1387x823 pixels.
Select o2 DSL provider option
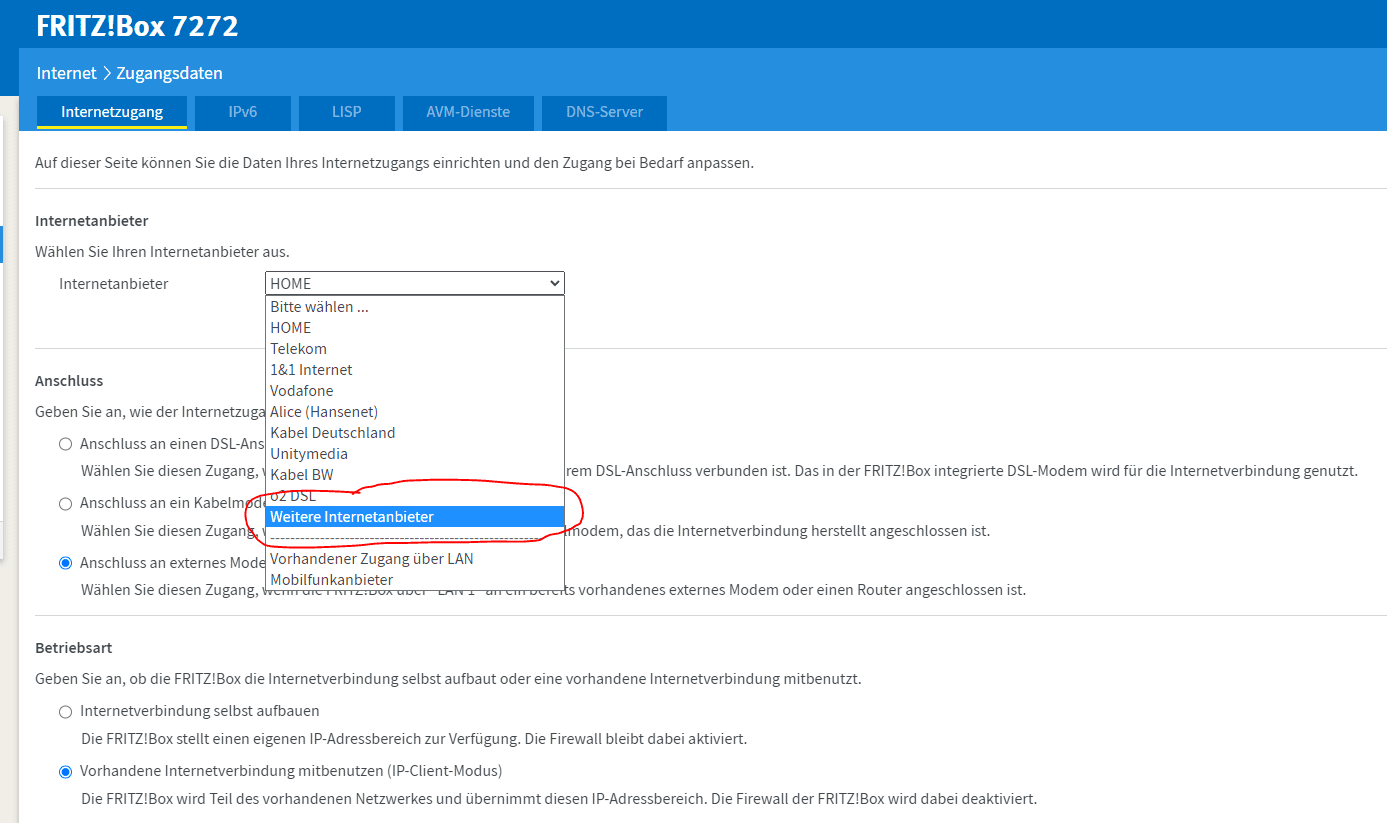(x=415, y=496)
